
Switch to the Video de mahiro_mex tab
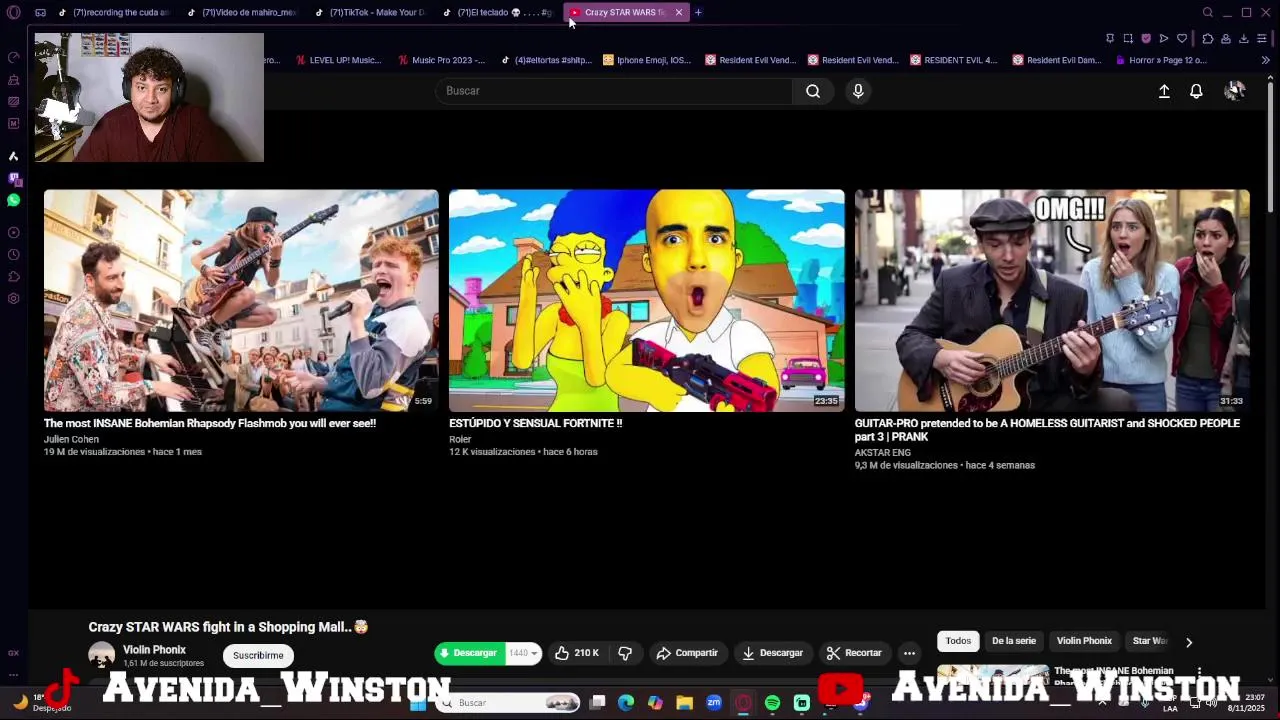click(243, 12)
